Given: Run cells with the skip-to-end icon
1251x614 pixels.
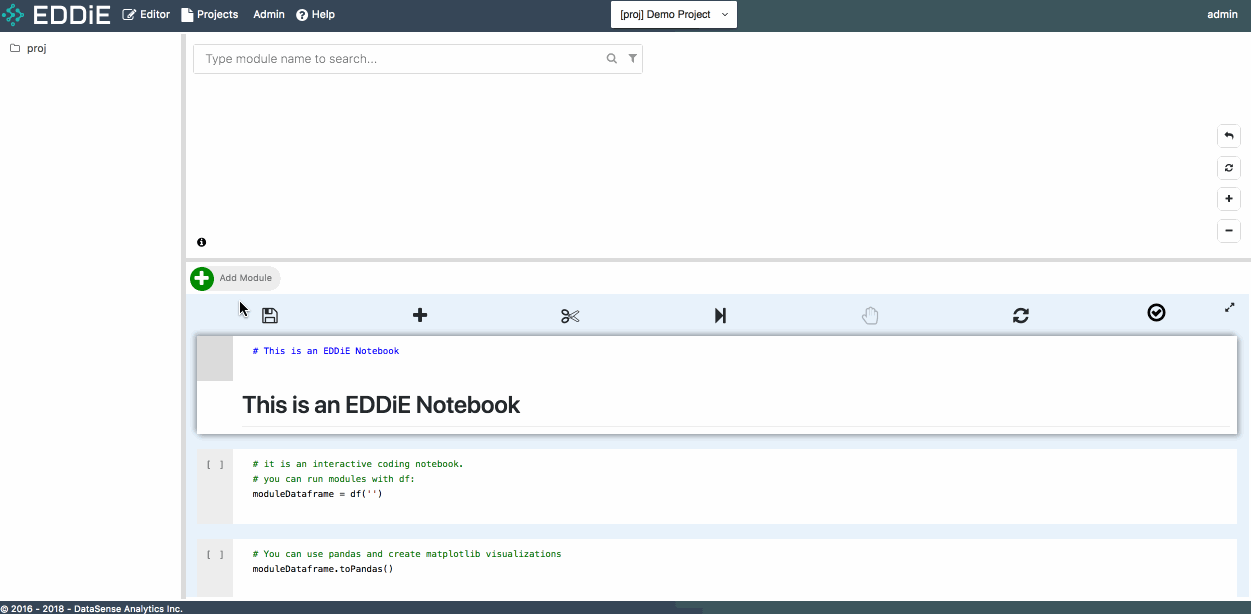Looking at the screenshot, I should tap(720, 315).
